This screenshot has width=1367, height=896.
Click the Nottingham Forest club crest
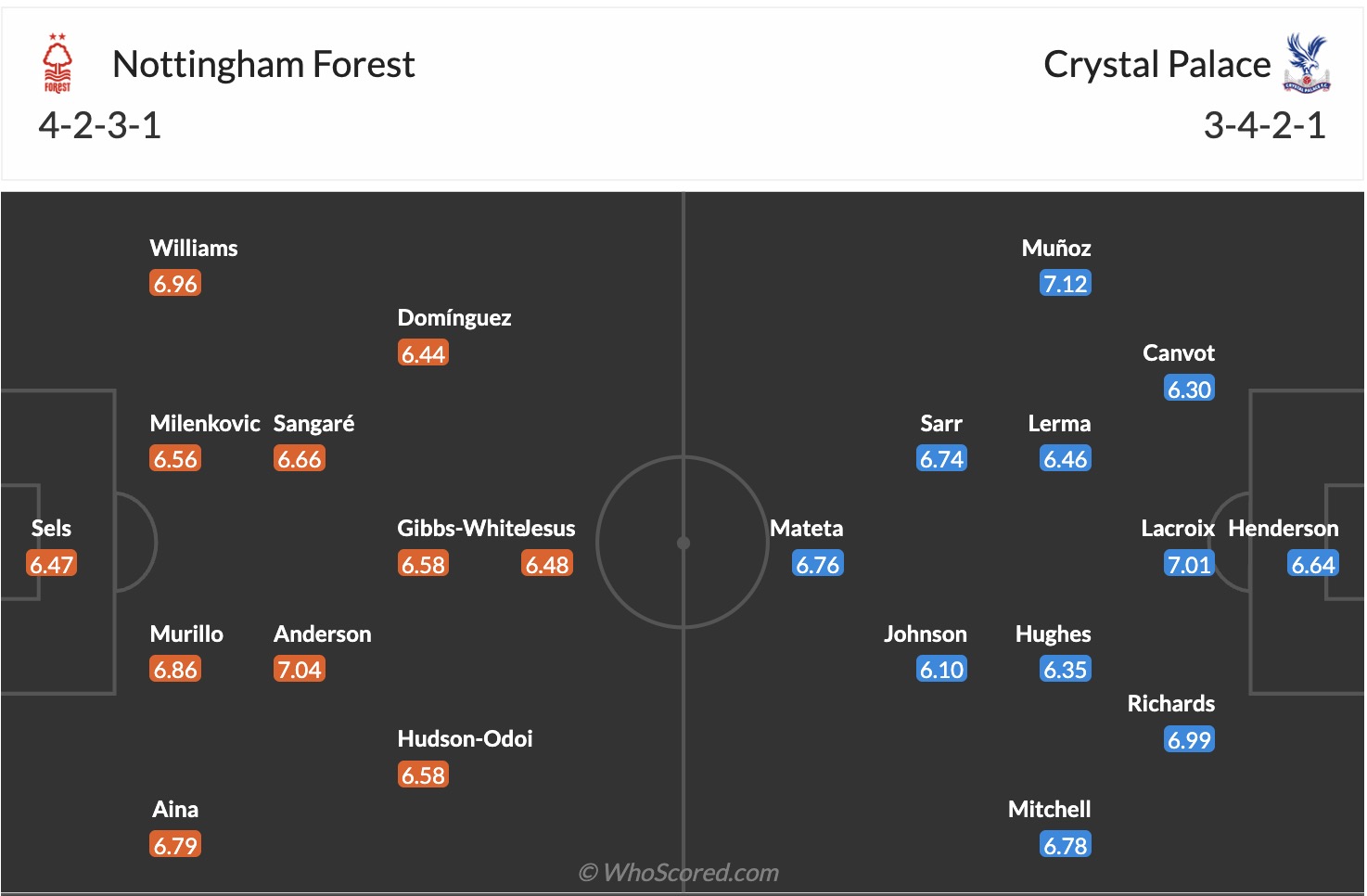[x=57, y=64]
